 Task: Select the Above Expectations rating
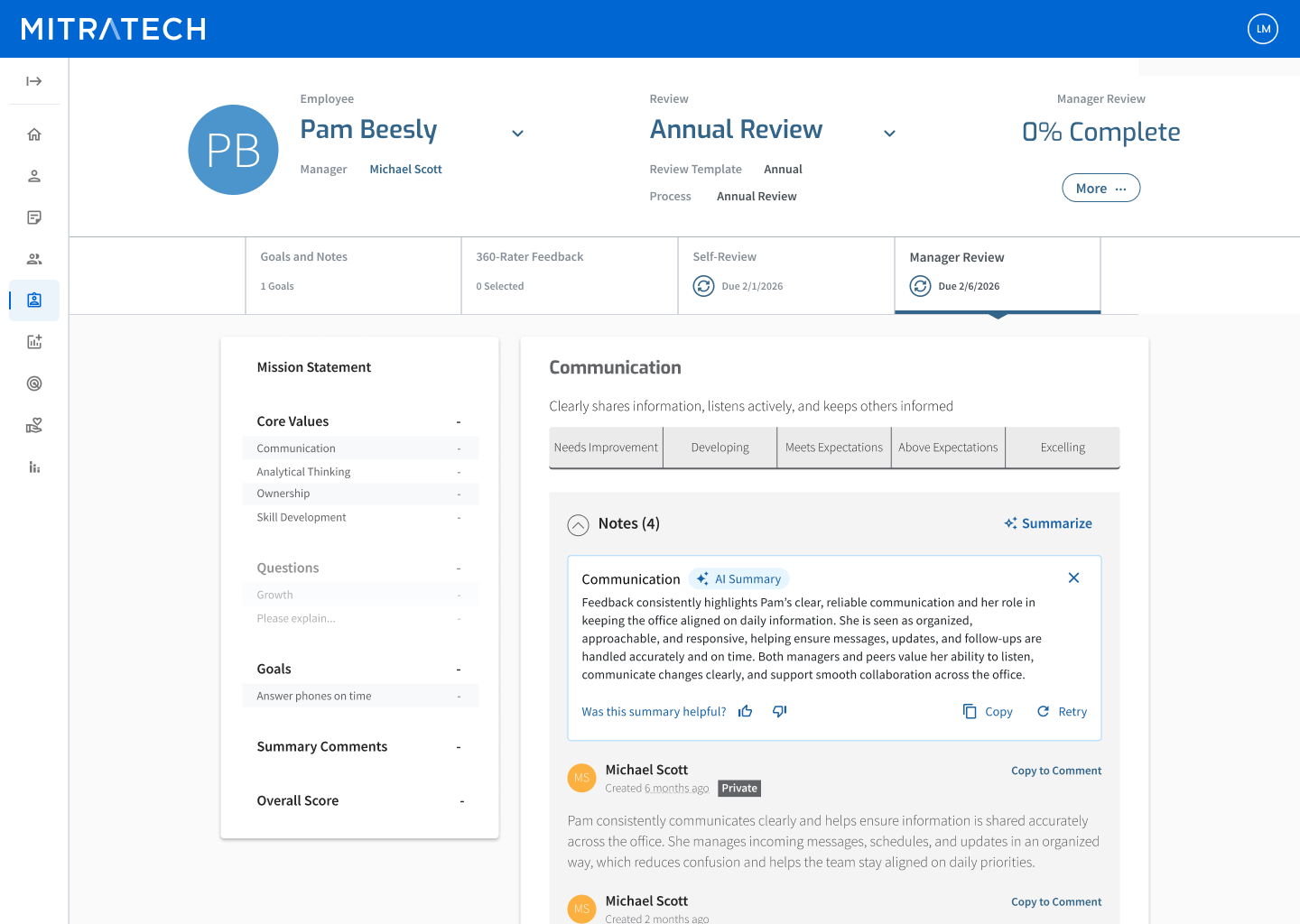click(948, 448)
